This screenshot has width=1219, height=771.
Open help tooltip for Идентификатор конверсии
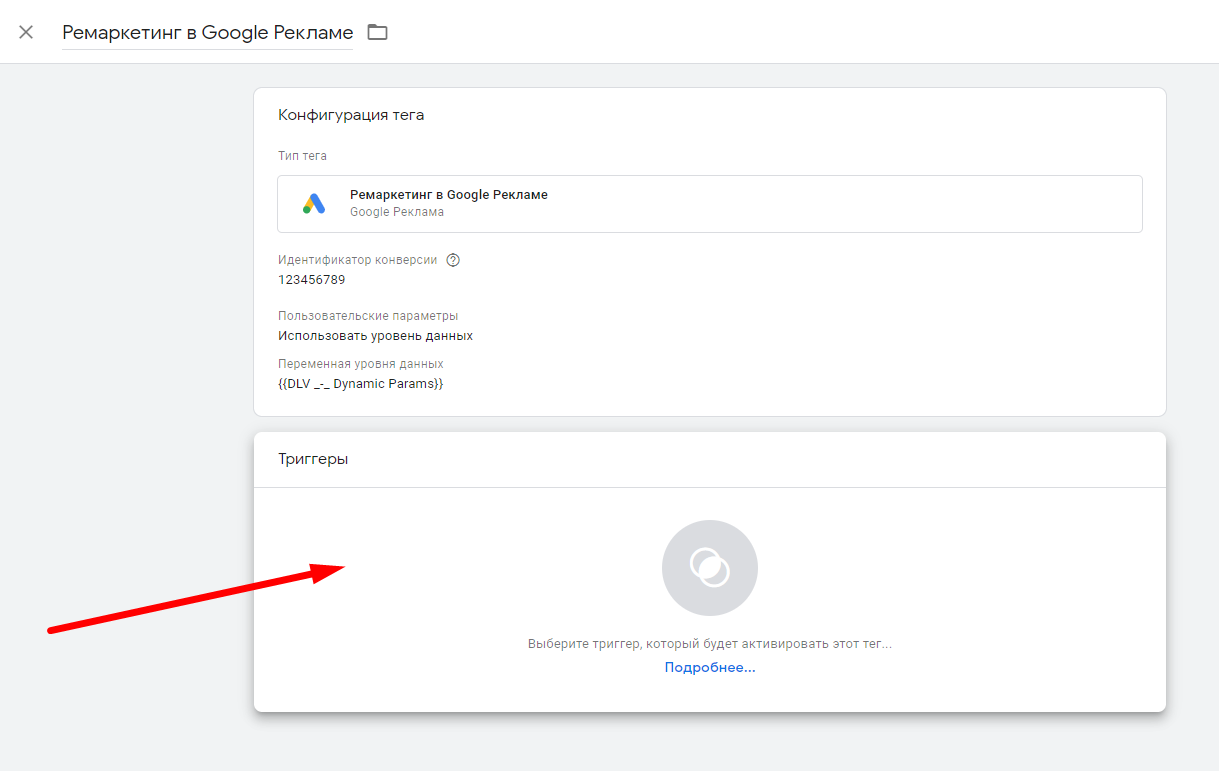point(453,260)
